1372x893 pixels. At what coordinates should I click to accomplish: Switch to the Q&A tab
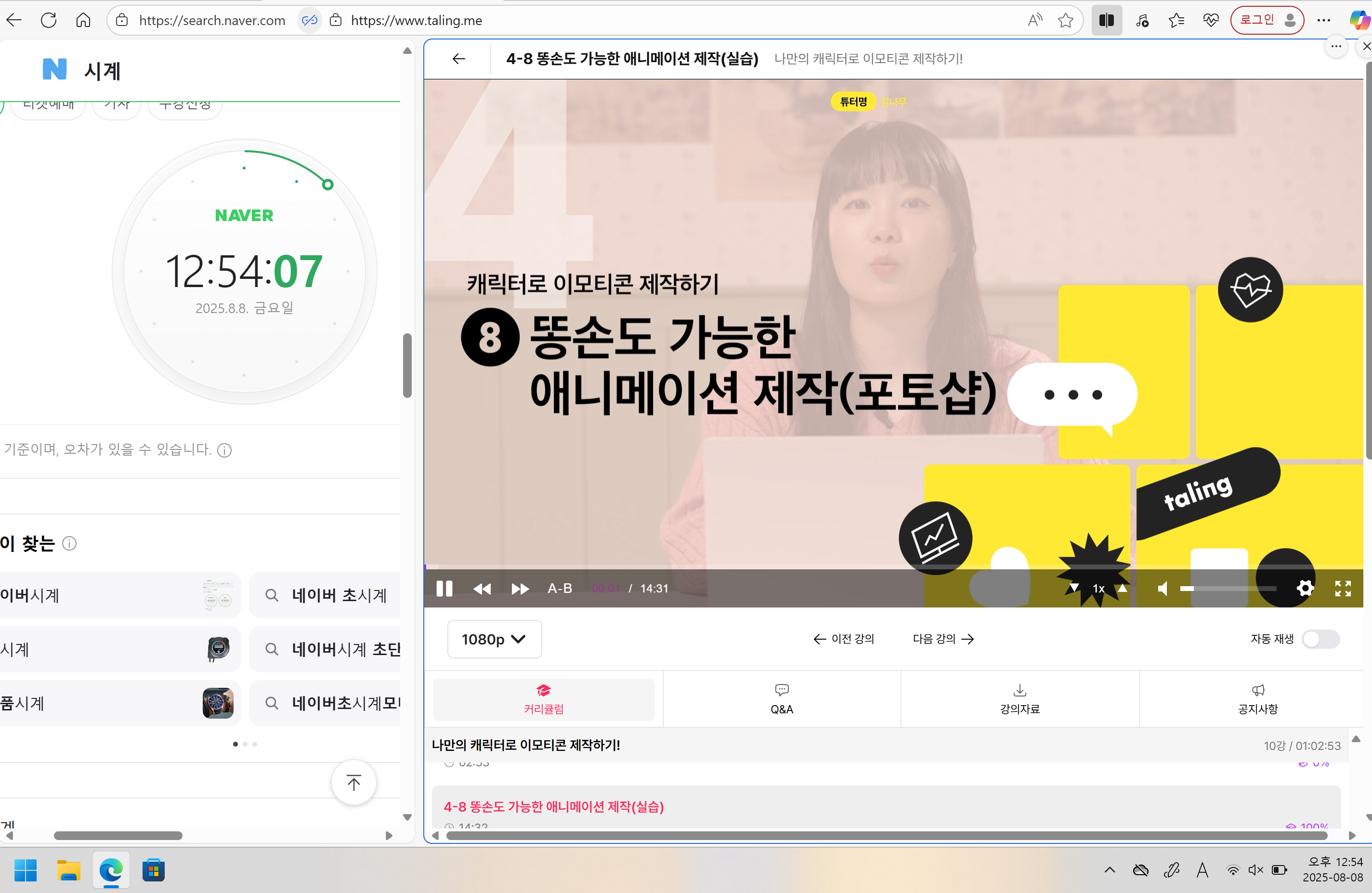pyautogui.click(x=782, y=699)
